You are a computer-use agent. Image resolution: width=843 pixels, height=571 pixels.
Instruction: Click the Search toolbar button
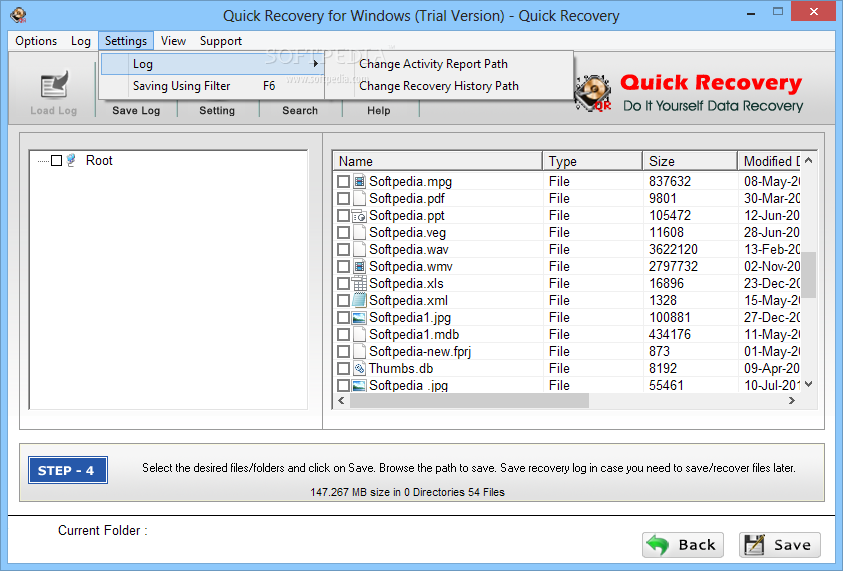tap(300, 110)
